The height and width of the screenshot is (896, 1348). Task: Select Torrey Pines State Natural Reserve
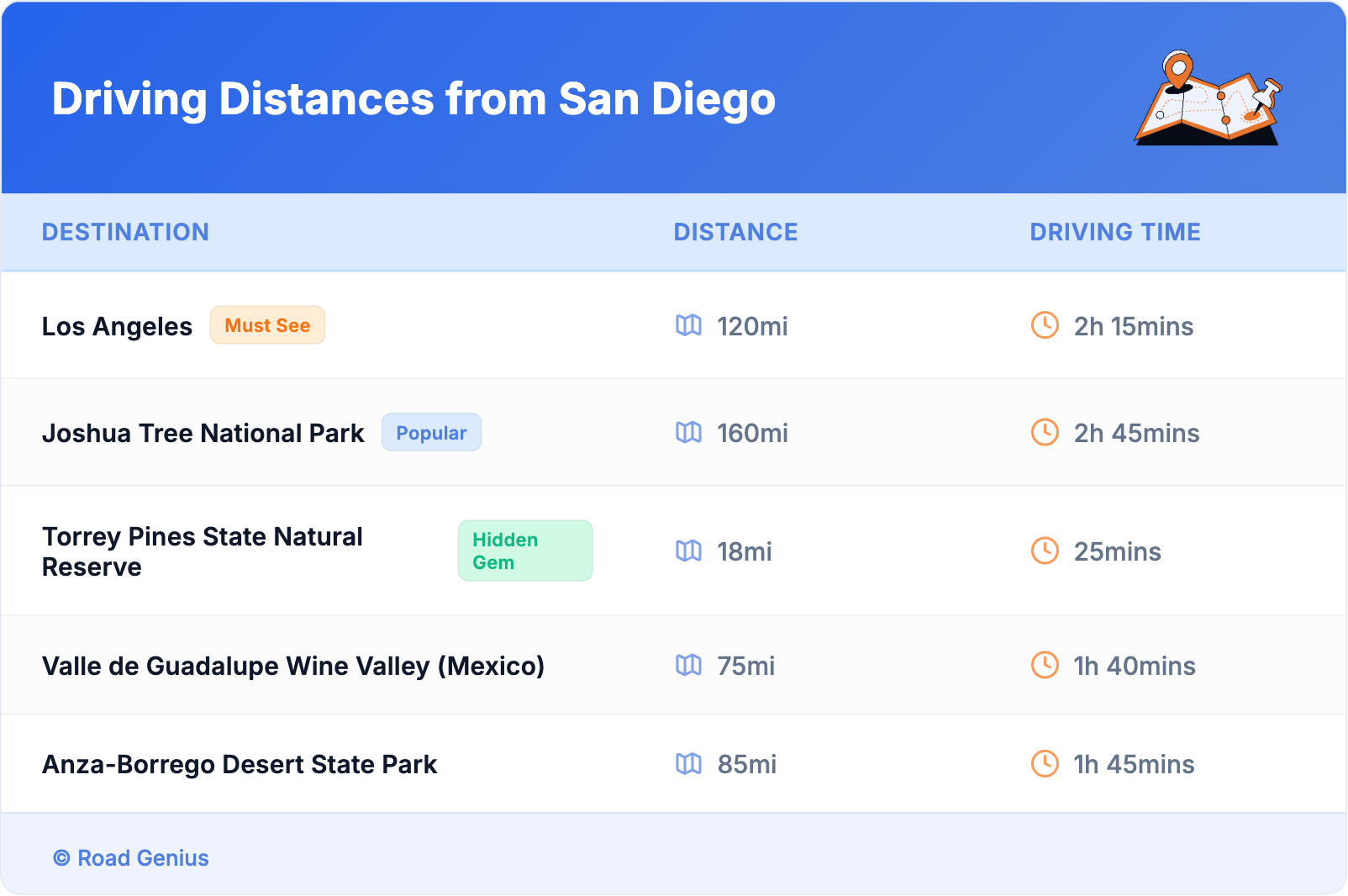(x=203, y=551)
